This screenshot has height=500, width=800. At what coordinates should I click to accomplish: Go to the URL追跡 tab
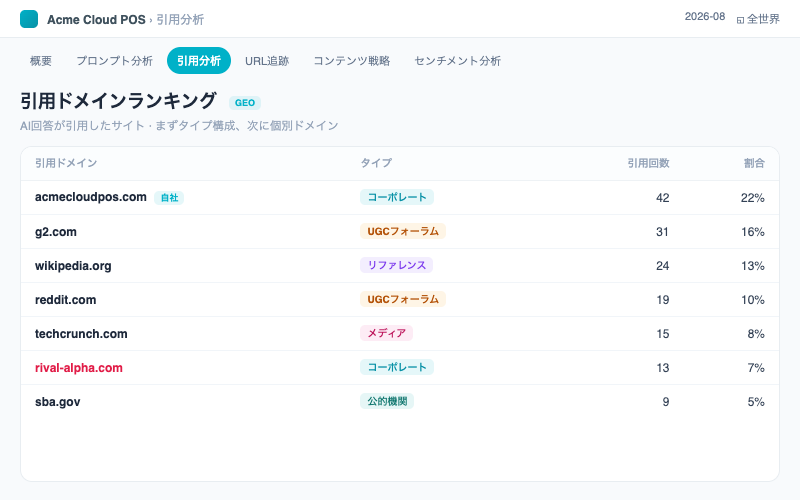[x=267, y=61]
